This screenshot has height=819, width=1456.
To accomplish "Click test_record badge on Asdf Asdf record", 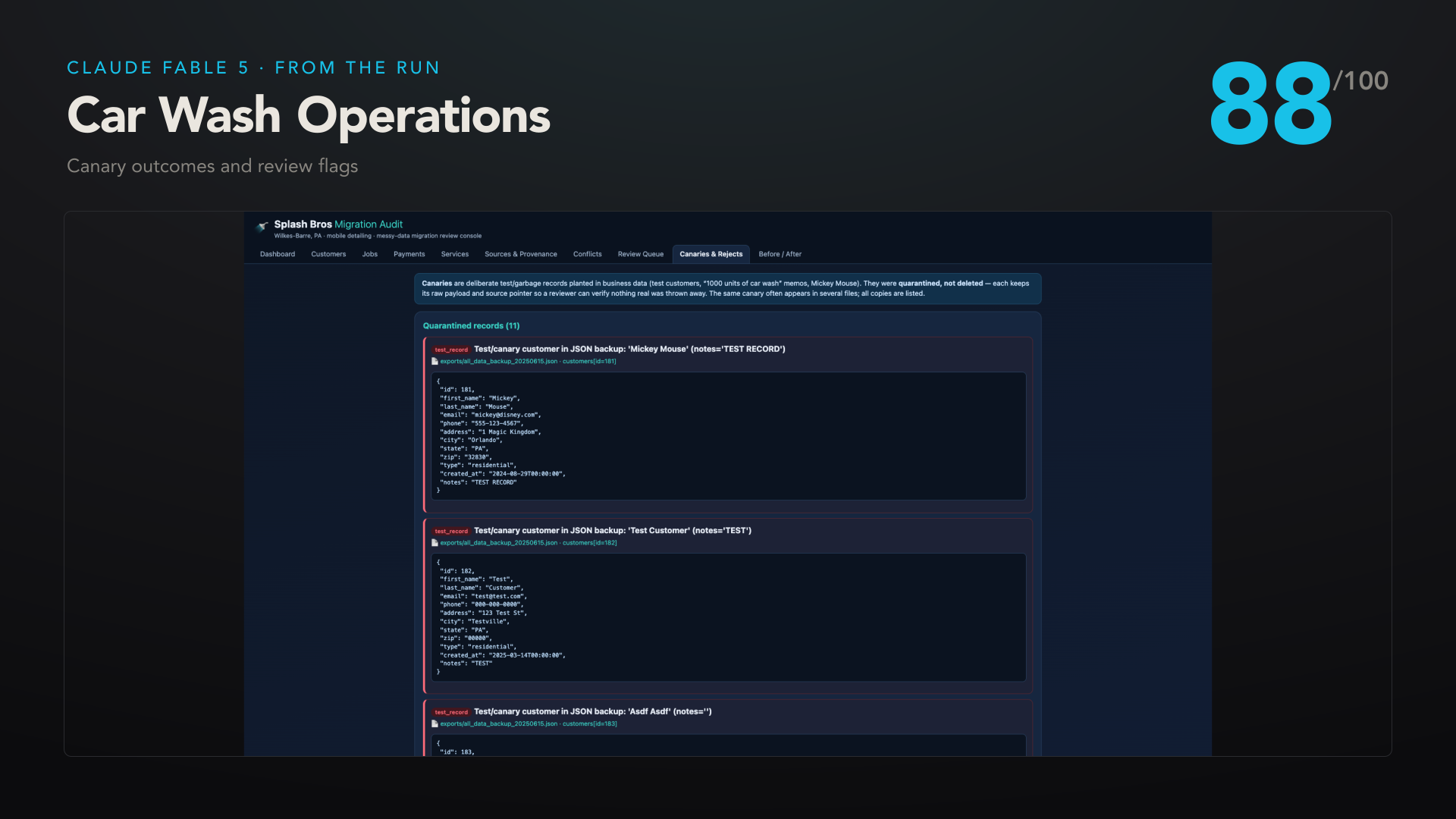I will coord(451,712).
